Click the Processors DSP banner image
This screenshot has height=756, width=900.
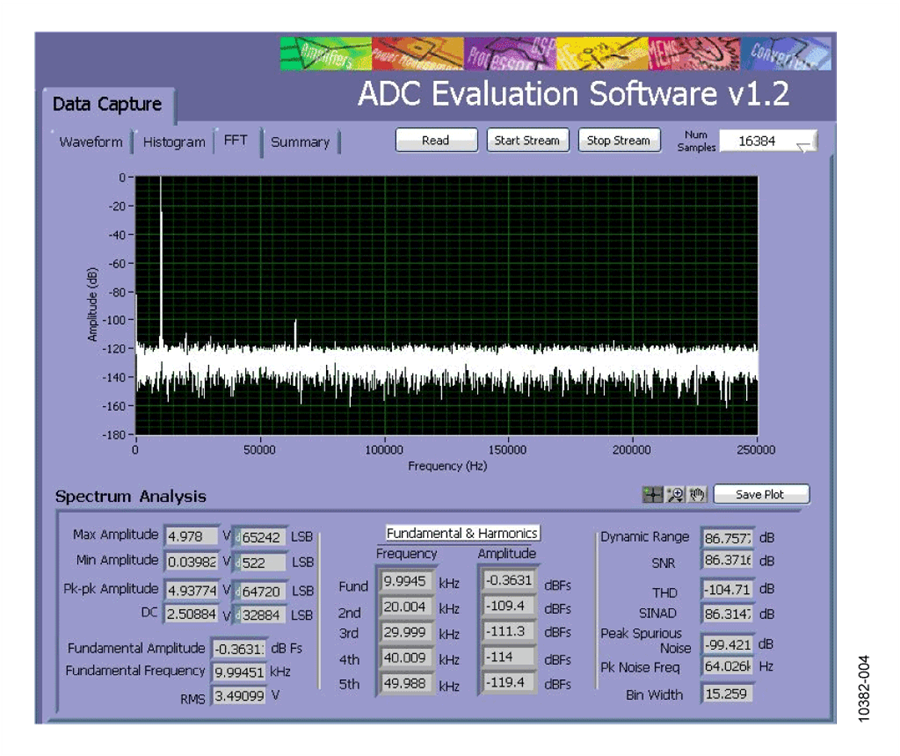pos(510,54)
